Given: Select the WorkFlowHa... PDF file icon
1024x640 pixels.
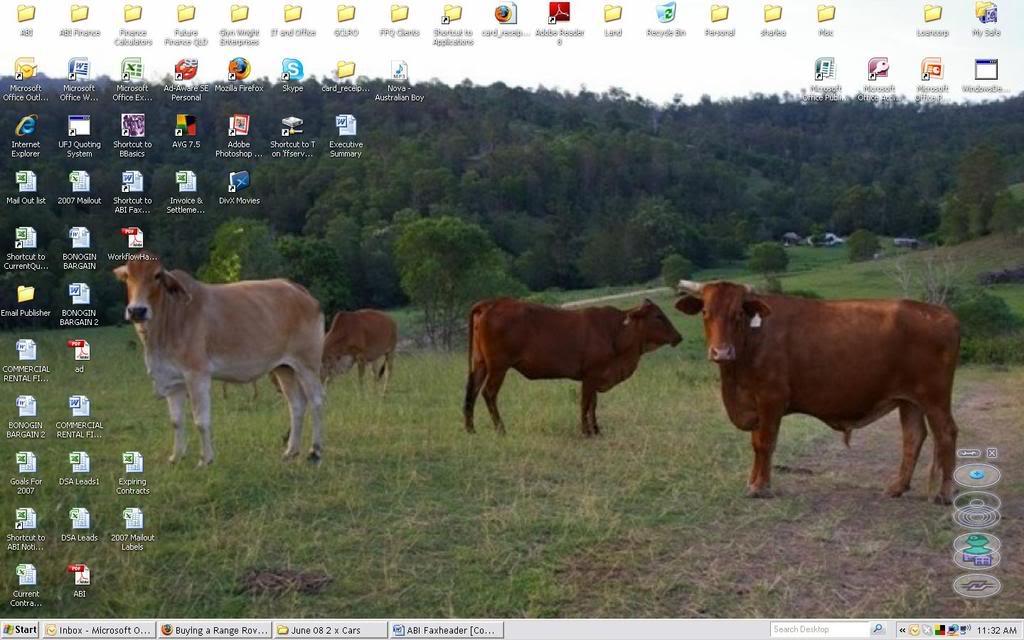Looking at the screenshot, I should (132, 238).
